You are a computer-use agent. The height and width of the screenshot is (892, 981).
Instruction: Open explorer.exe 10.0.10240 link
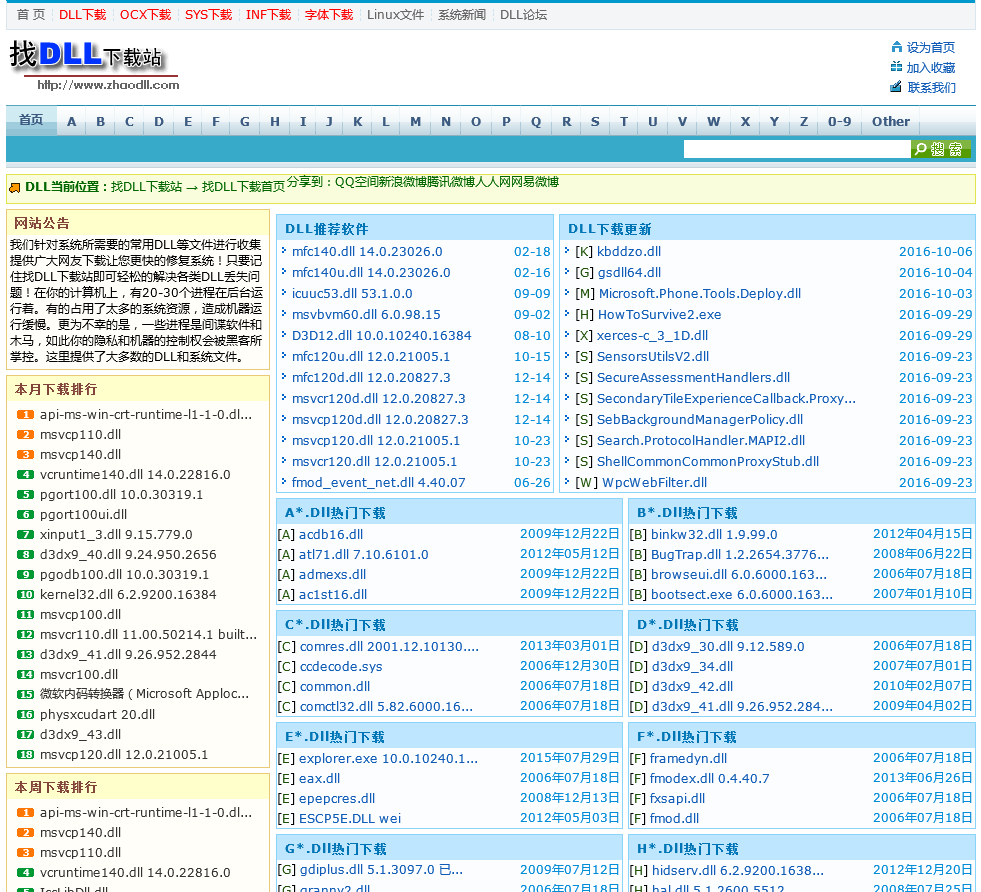pyautogui.click(x=388, y=758)
